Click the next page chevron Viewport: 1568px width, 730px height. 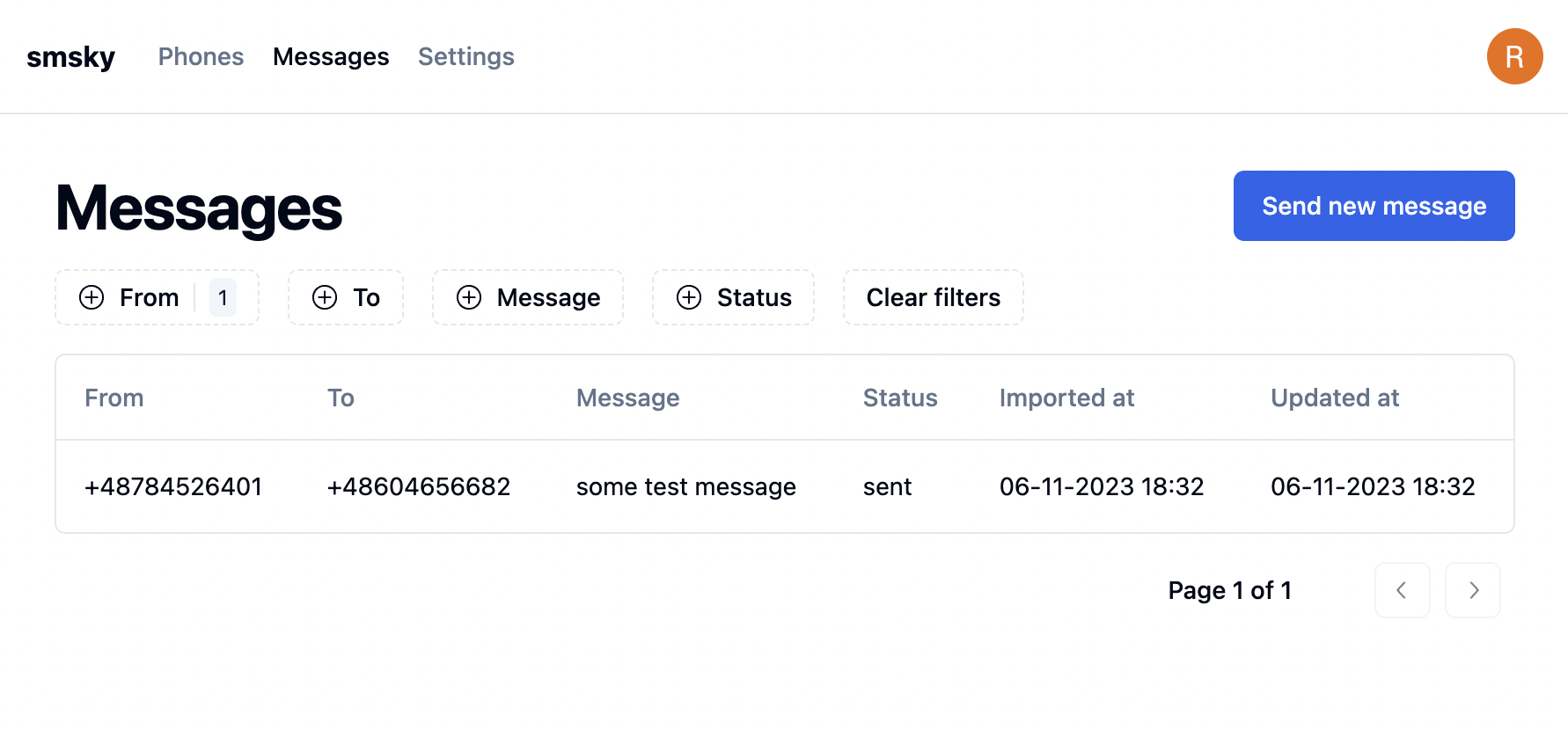point(1472,590)
